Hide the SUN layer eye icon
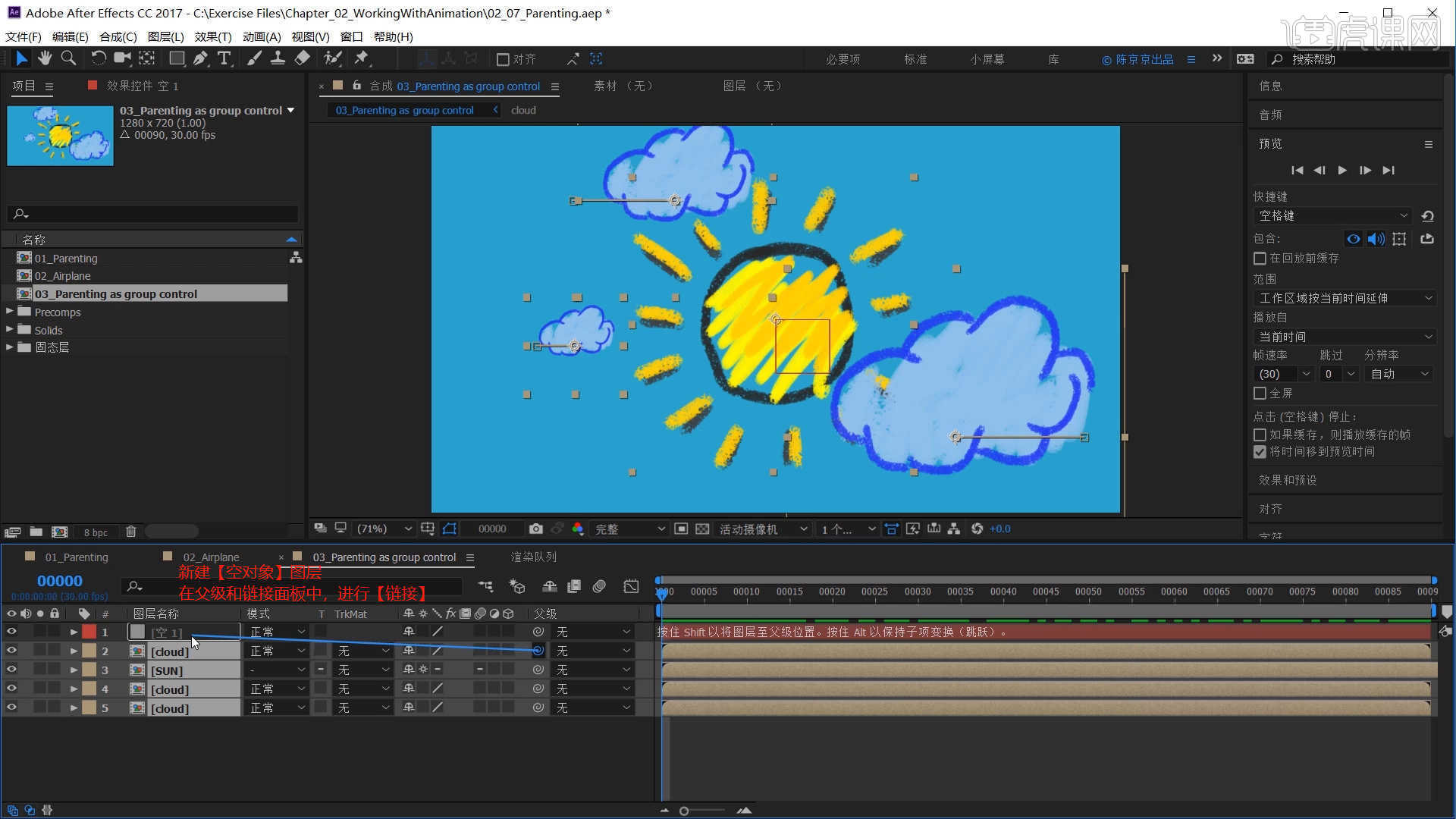 [11, 670]
